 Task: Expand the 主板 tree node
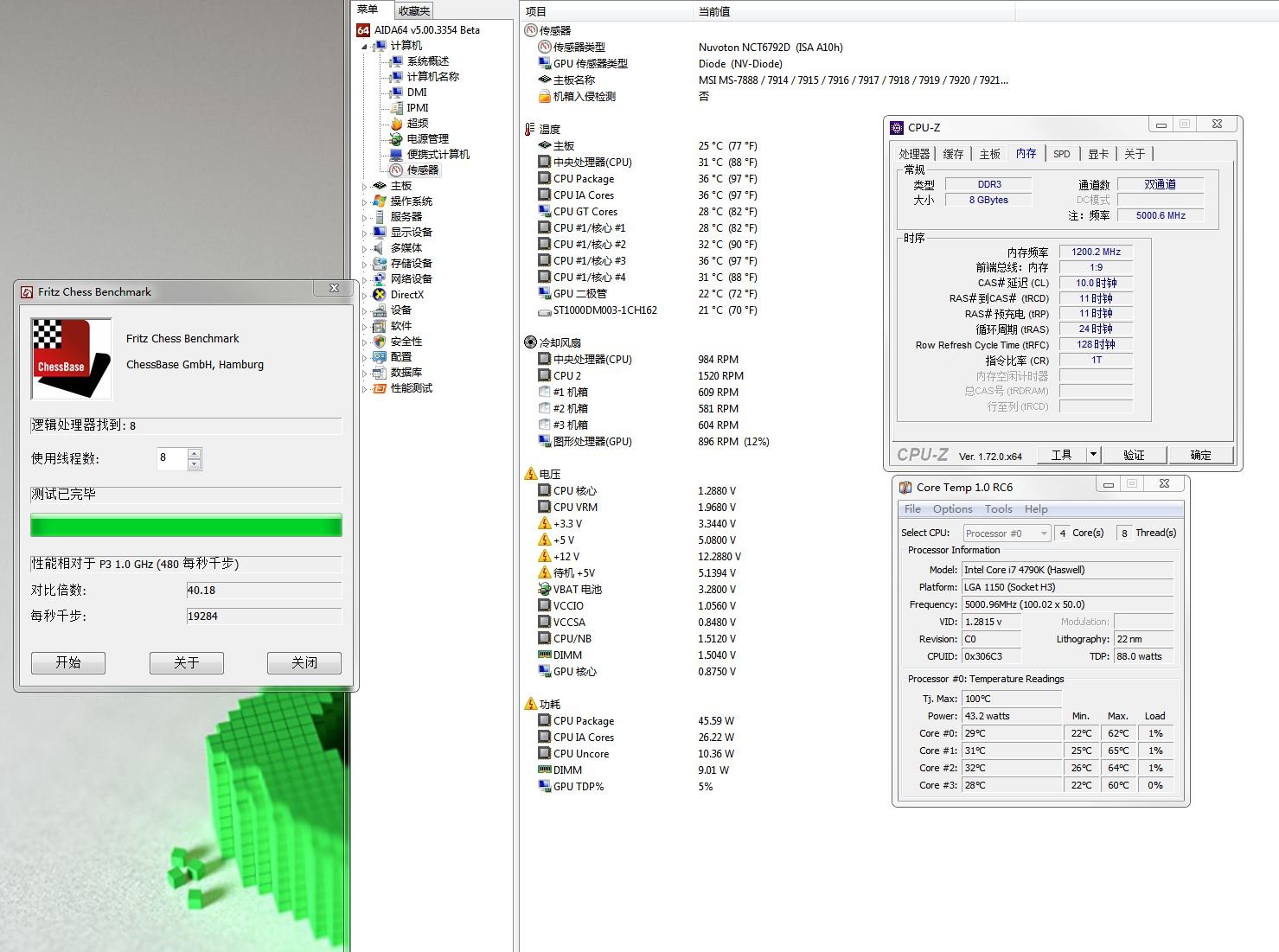[365, 186]
